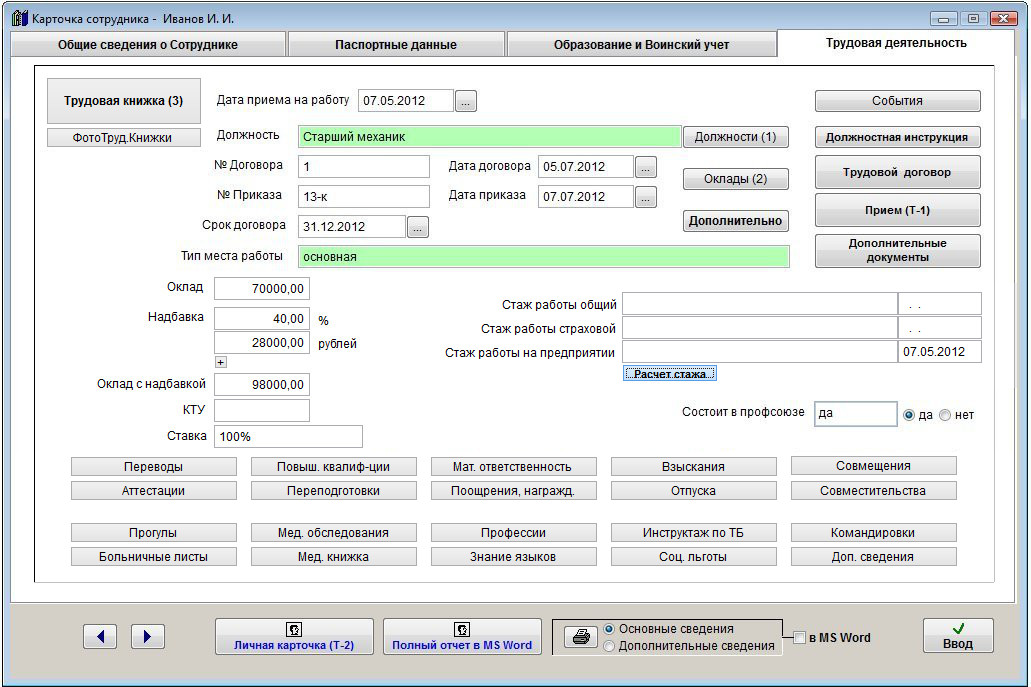Confirm with the Ввод checkmark button

click(957, 636)
